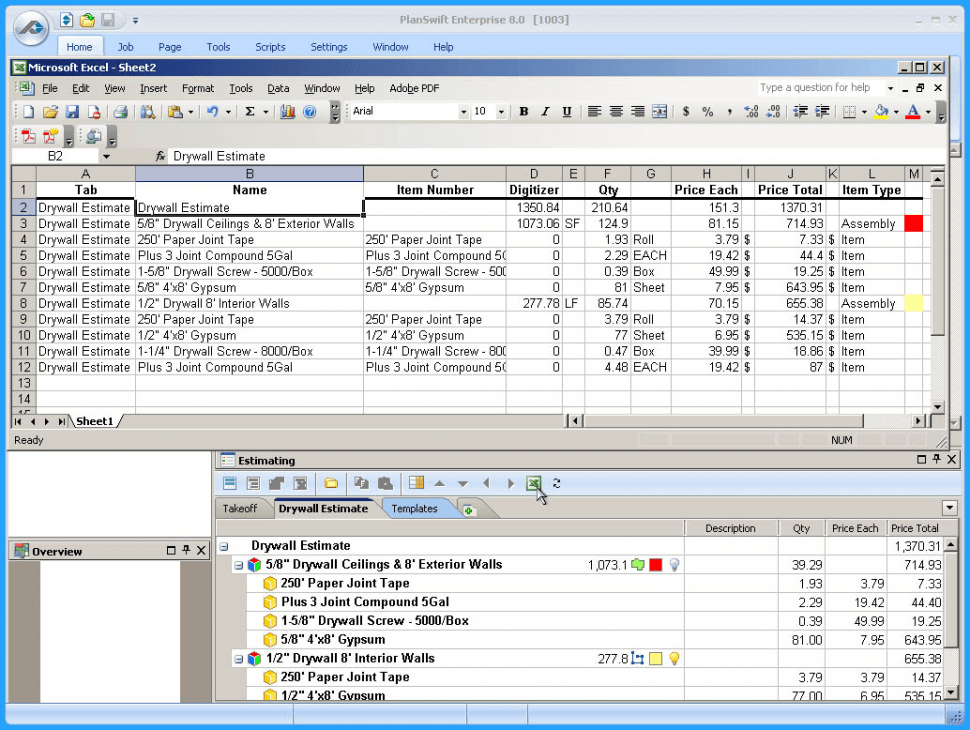This screenshot has height=730, width=970.
Task: Click the first Adobe PDF convert icon
Action: click(x=28, y=135)
